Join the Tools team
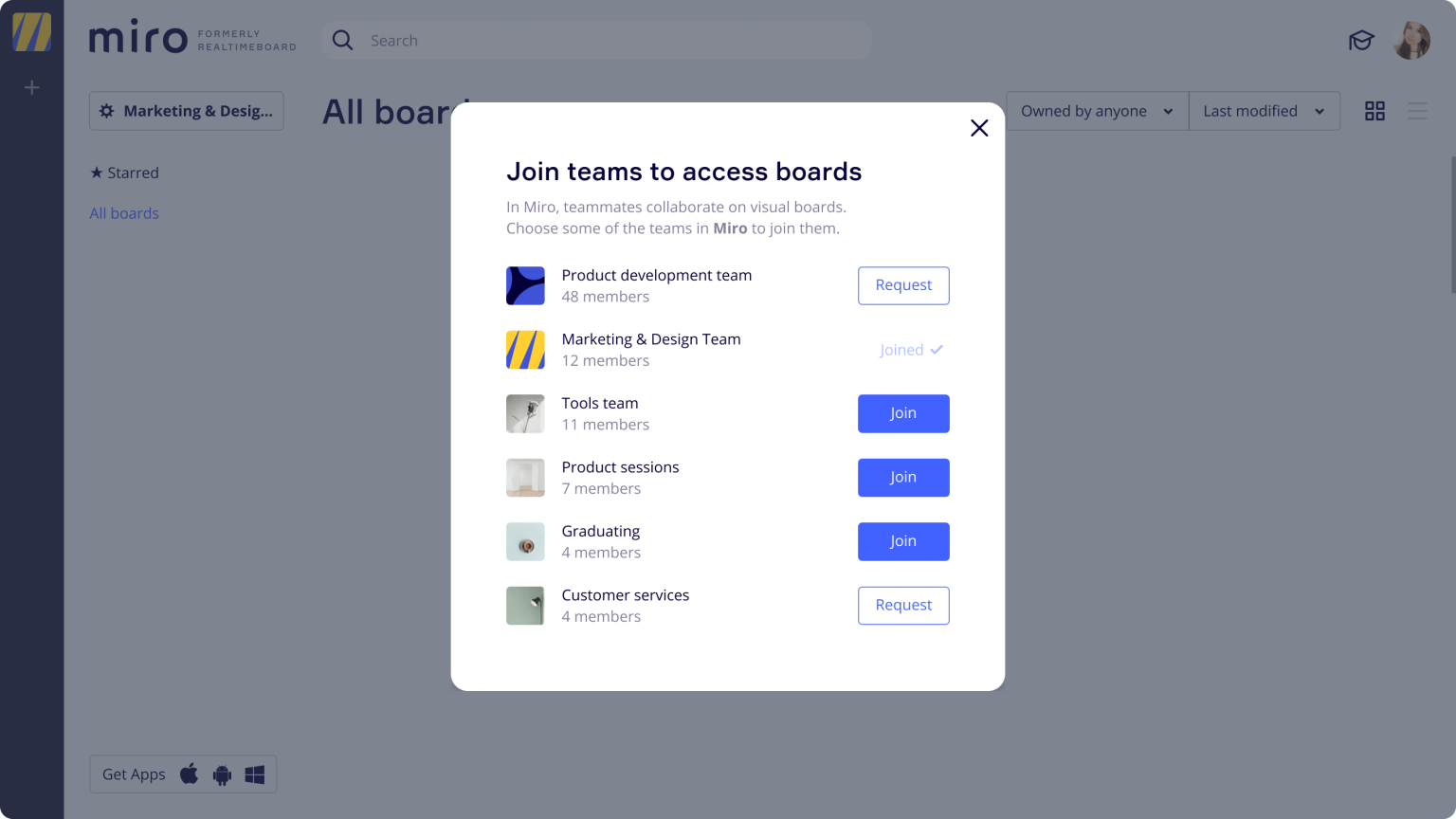 [902, 413]
